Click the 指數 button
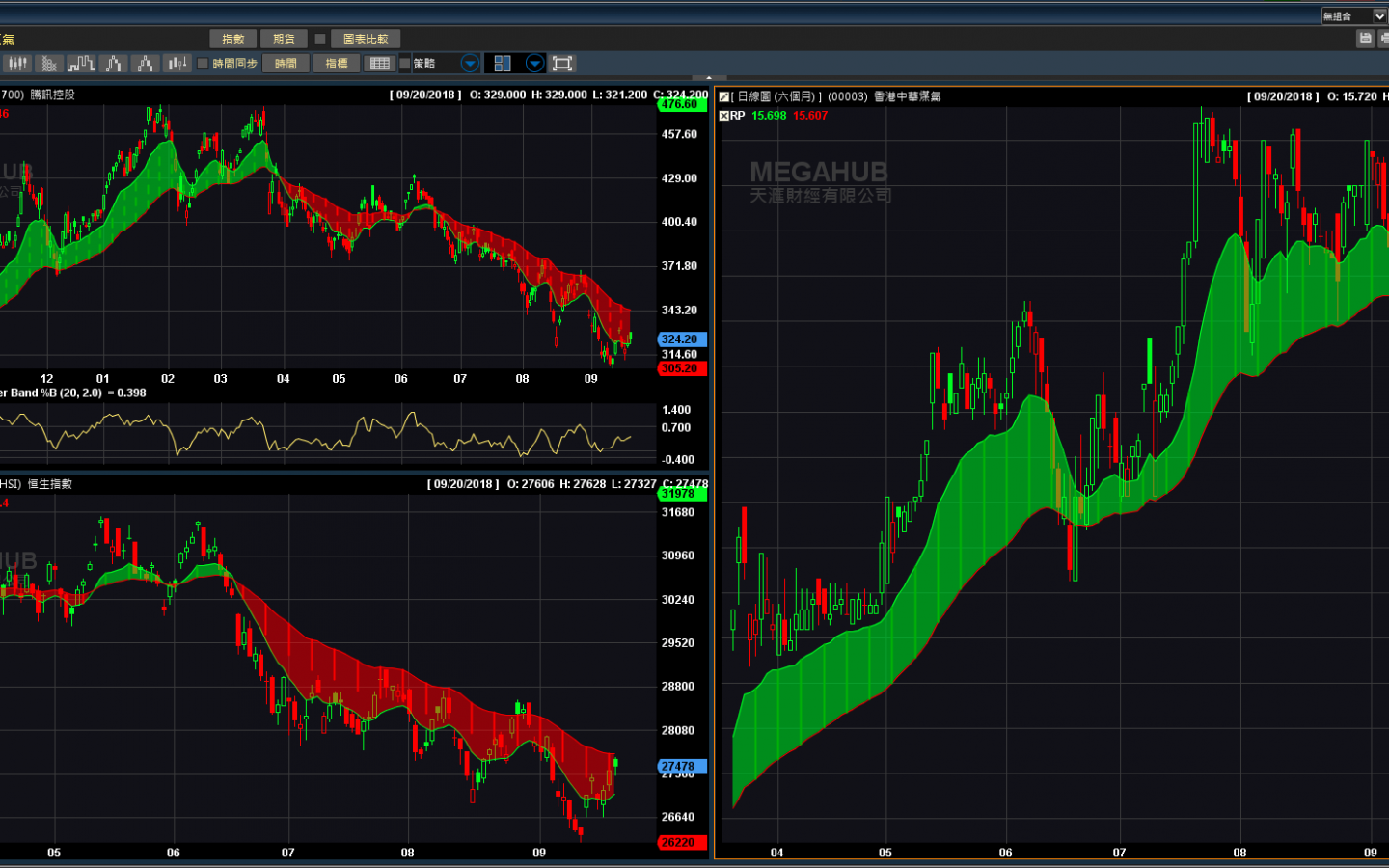Screen dimensions: 1389x868 pyautogui.click(x=233, y=40)
